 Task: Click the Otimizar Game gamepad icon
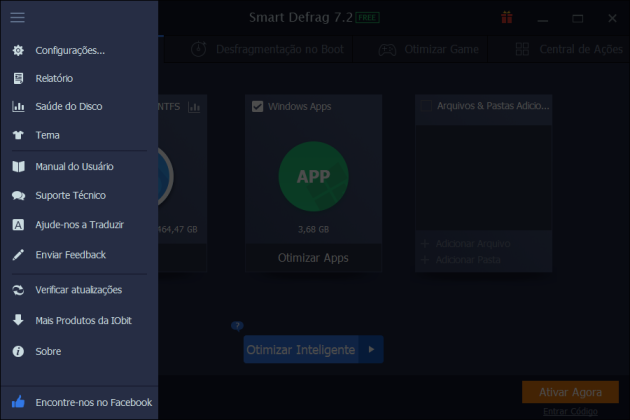pos(387,49)
